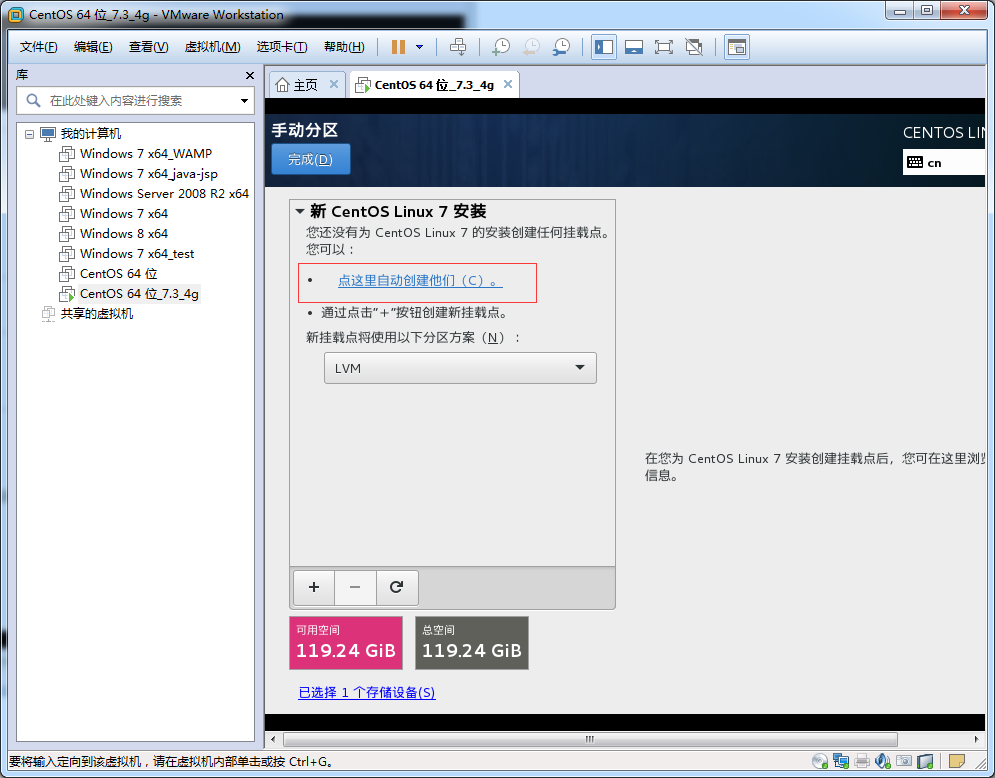Click the VMware Workstation title bar icon
Image resolution: width=995 pixels, height=778 pixels.
16,14
